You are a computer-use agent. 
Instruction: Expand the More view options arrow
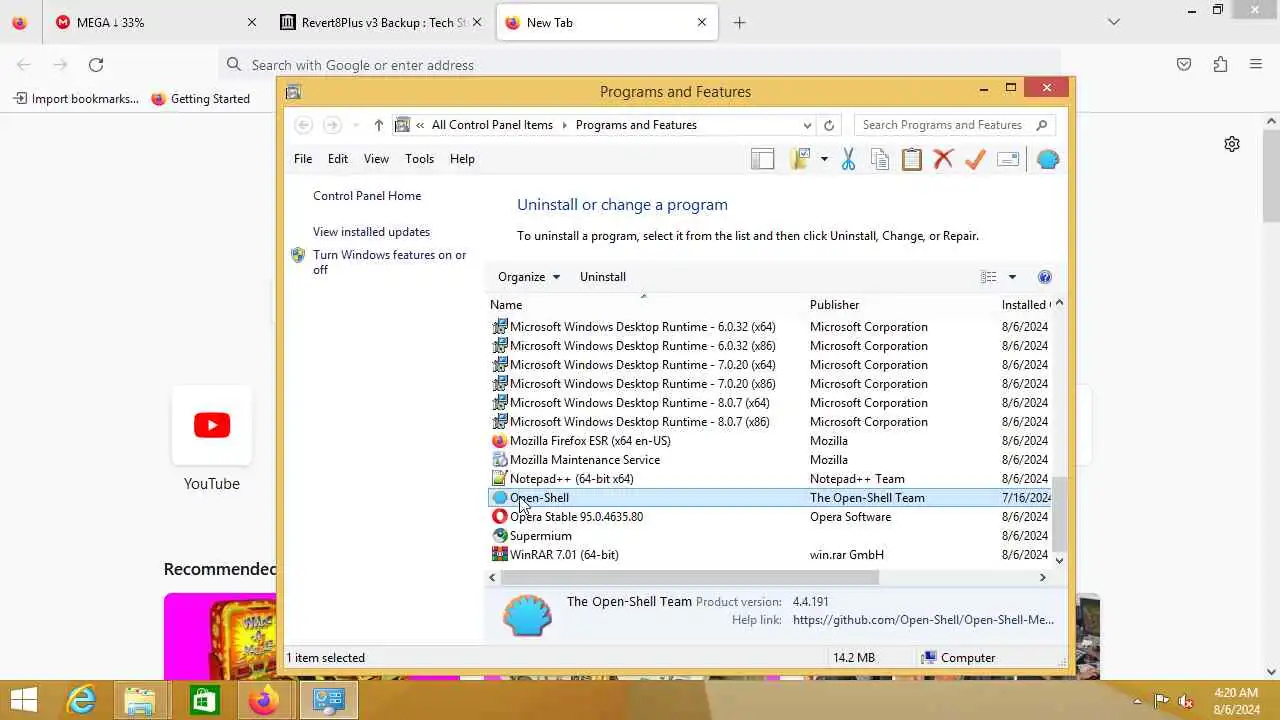[1012, 277]
